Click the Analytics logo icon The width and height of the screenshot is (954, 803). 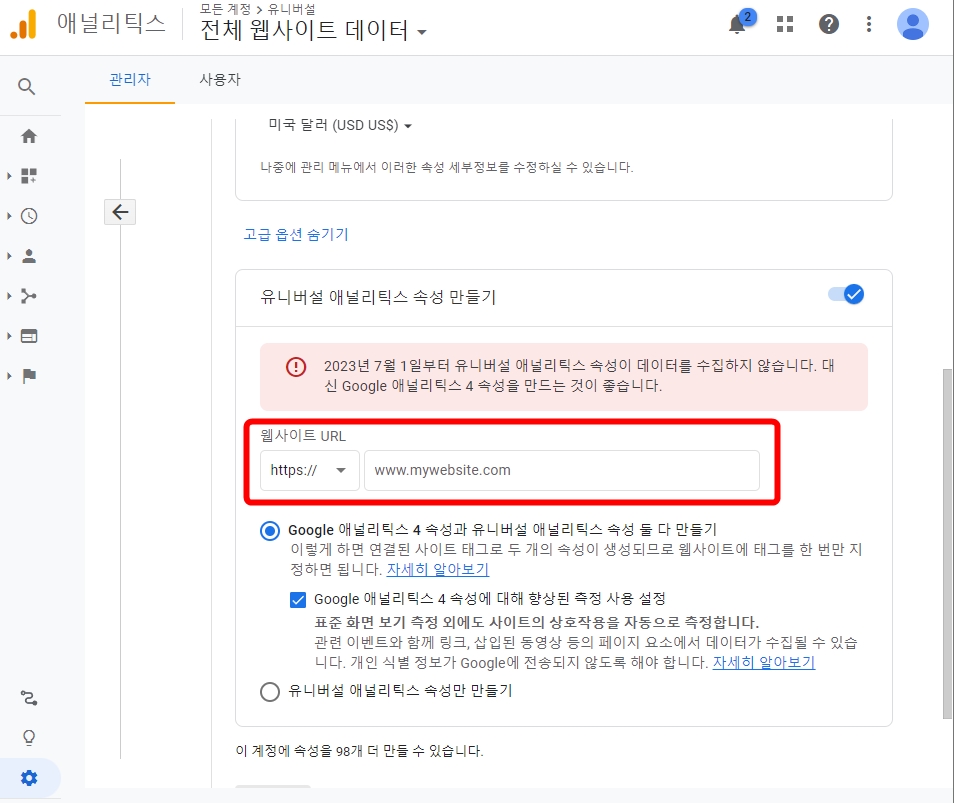[x=23, y=24]
